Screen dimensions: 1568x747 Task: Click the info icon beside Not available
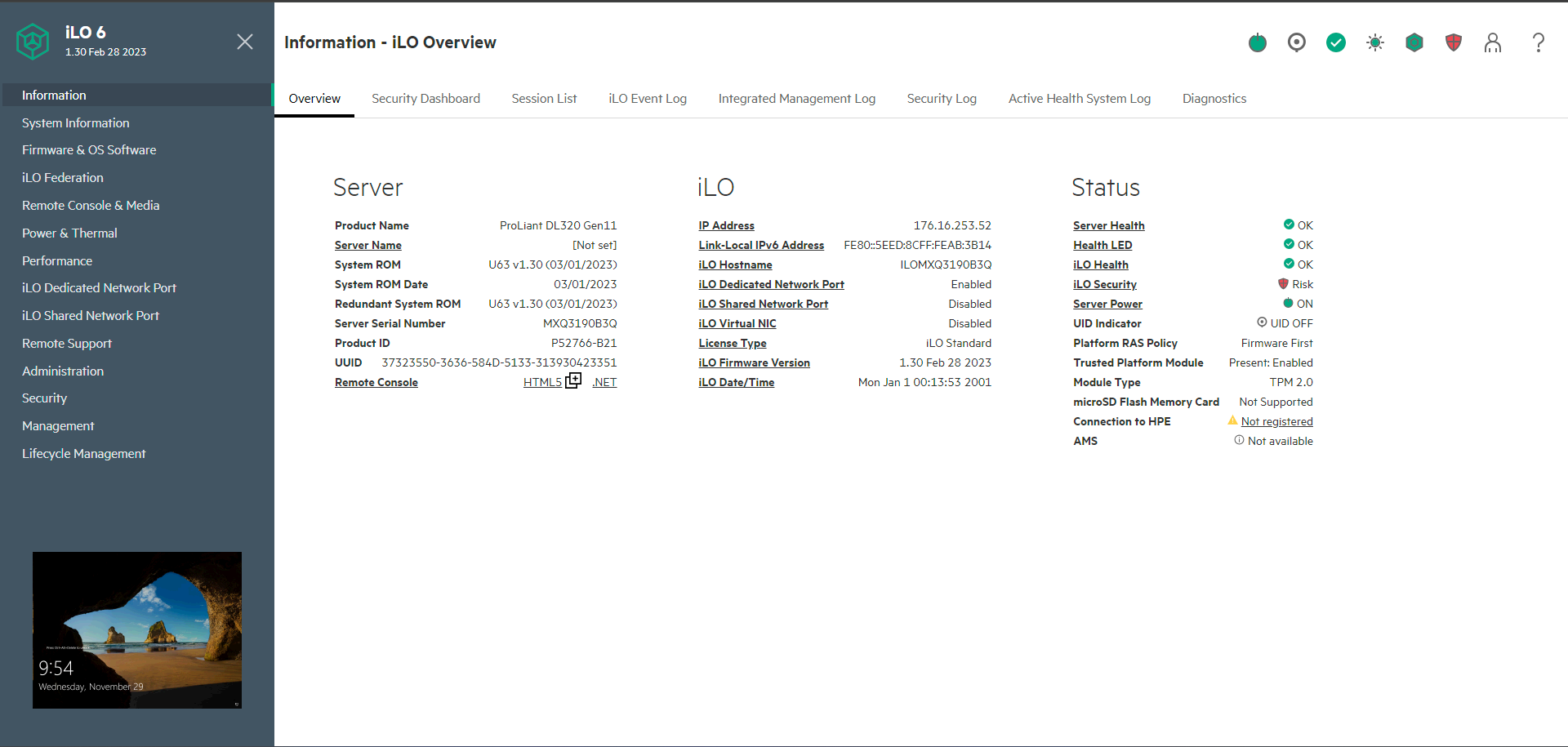coord(1239,440)
